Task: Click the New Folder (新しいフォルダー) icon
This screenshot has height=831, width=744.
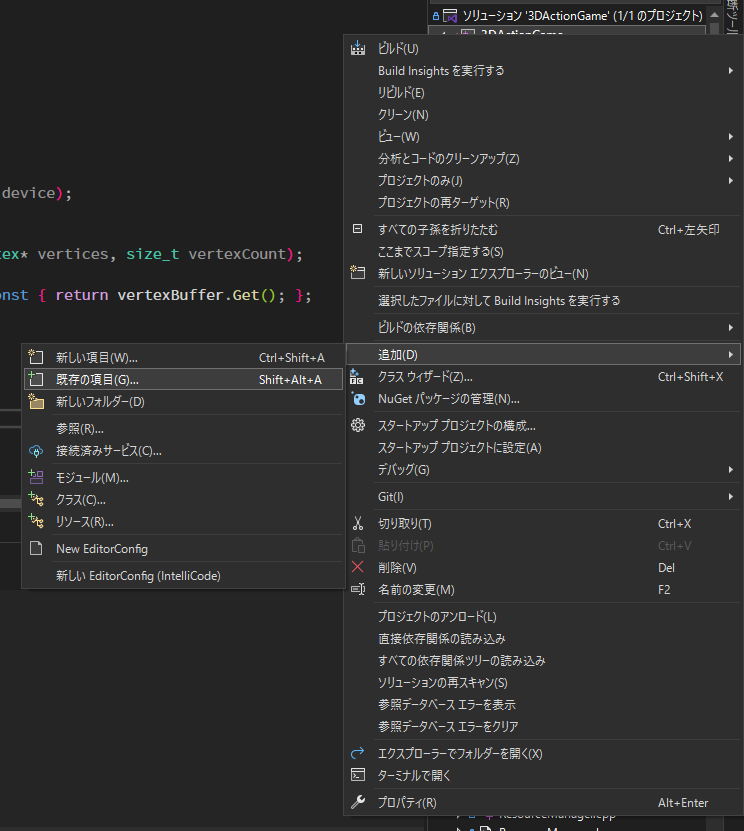Action: coord(36,402)
